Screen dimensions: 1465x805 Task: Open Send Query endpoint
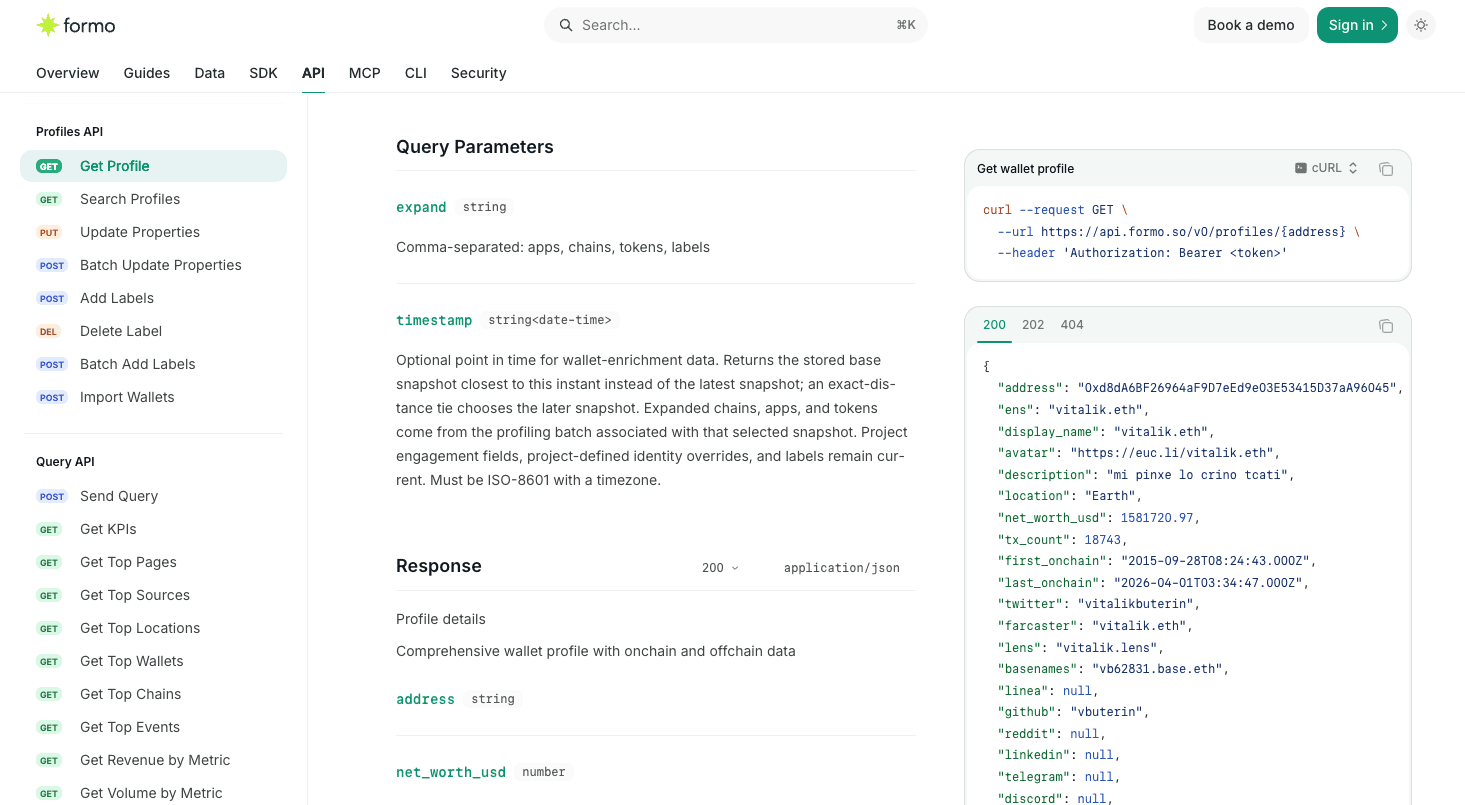pos(154,496)
